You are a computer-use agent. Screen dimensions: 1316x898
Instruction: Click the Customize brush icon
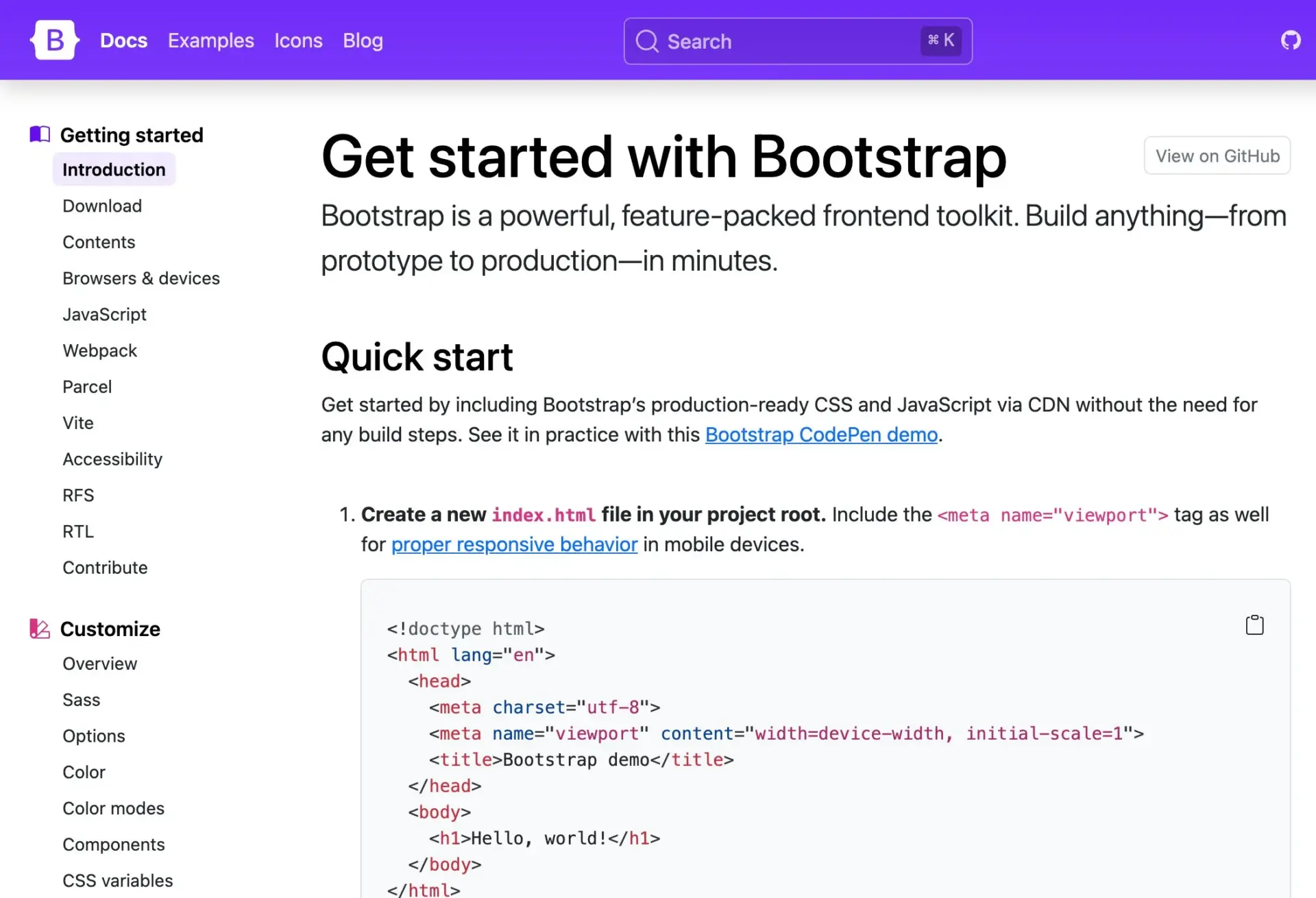coord(40,629)
